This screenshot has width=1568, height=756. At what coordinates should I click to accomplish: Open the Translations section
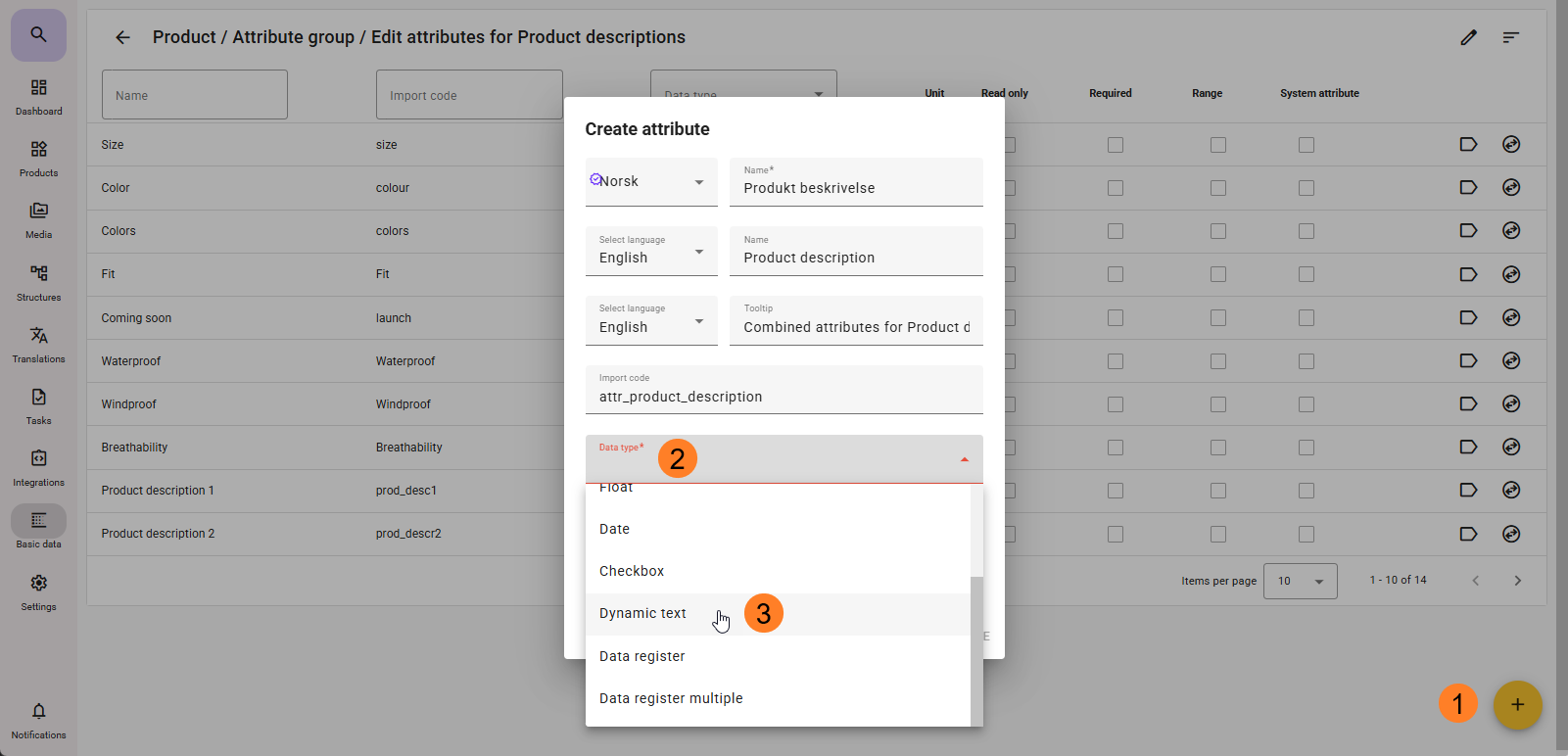pos(38,345)
